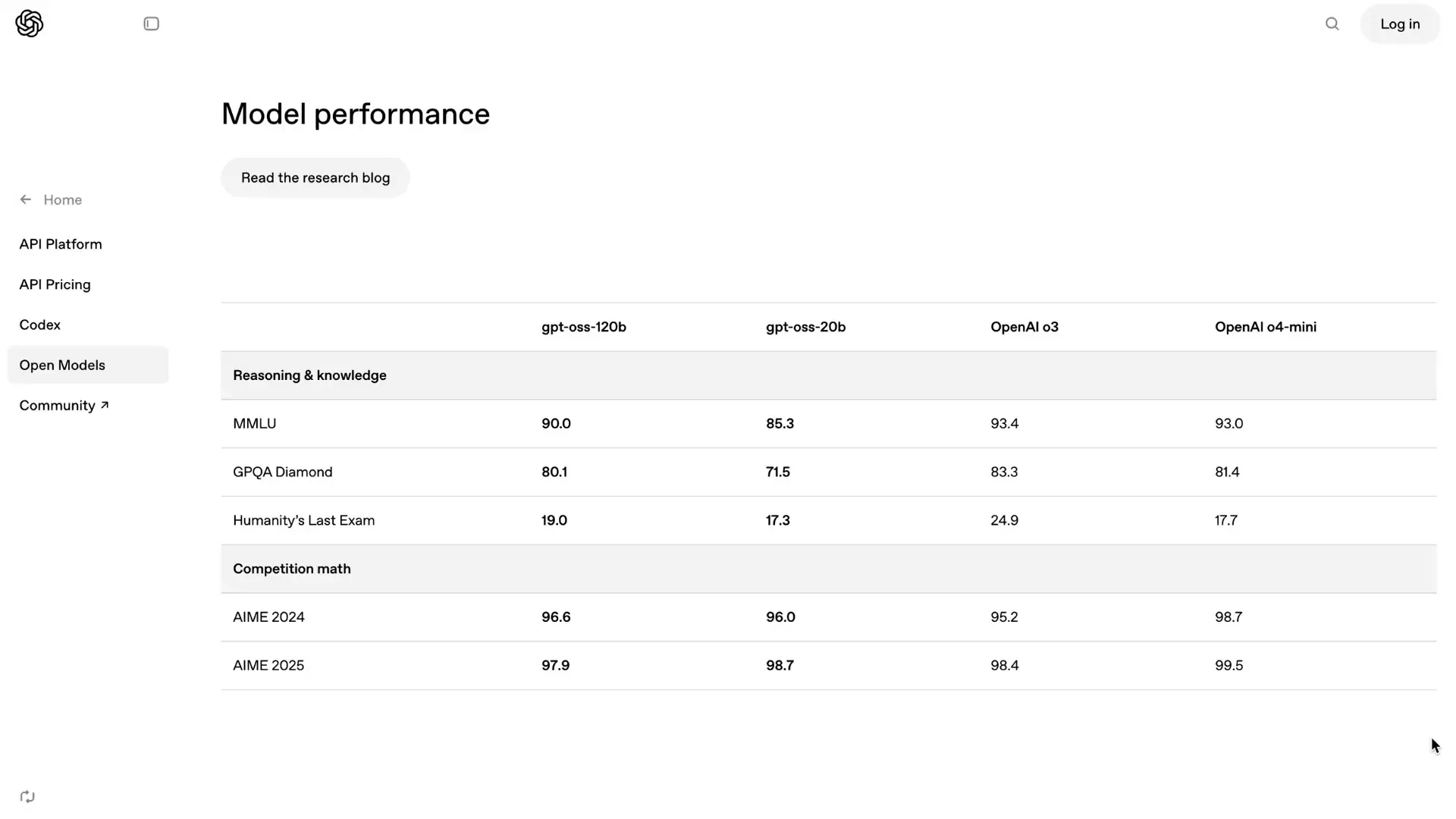This screenshot has width=1456, height=819.
Task: Click the Log in button
Action: pyautogui.click(x=1400, y=24)
